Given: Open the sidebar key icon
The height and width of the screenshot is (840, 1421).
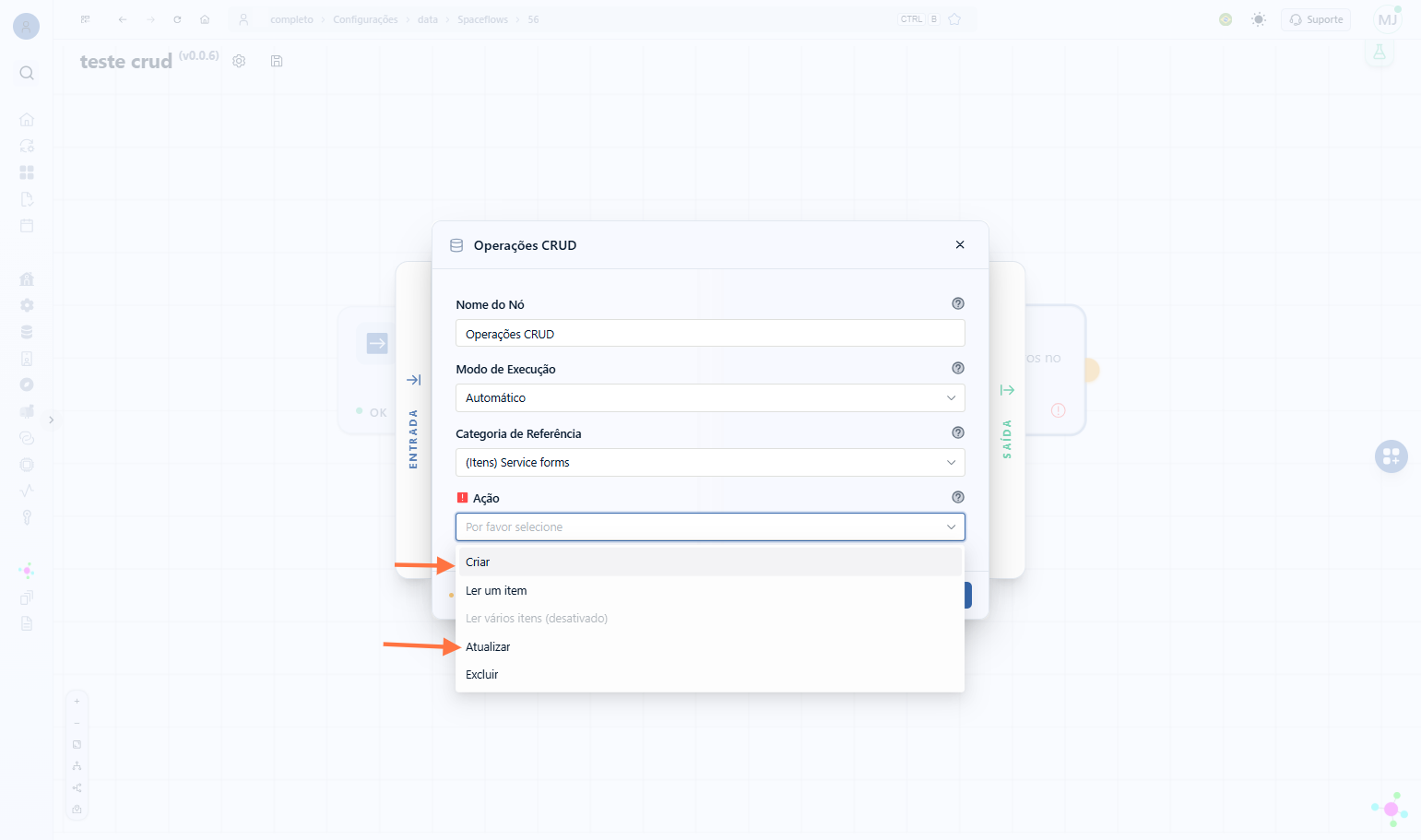Looking at the screenshot, I should pyautogui.click(x=27, y=517).
